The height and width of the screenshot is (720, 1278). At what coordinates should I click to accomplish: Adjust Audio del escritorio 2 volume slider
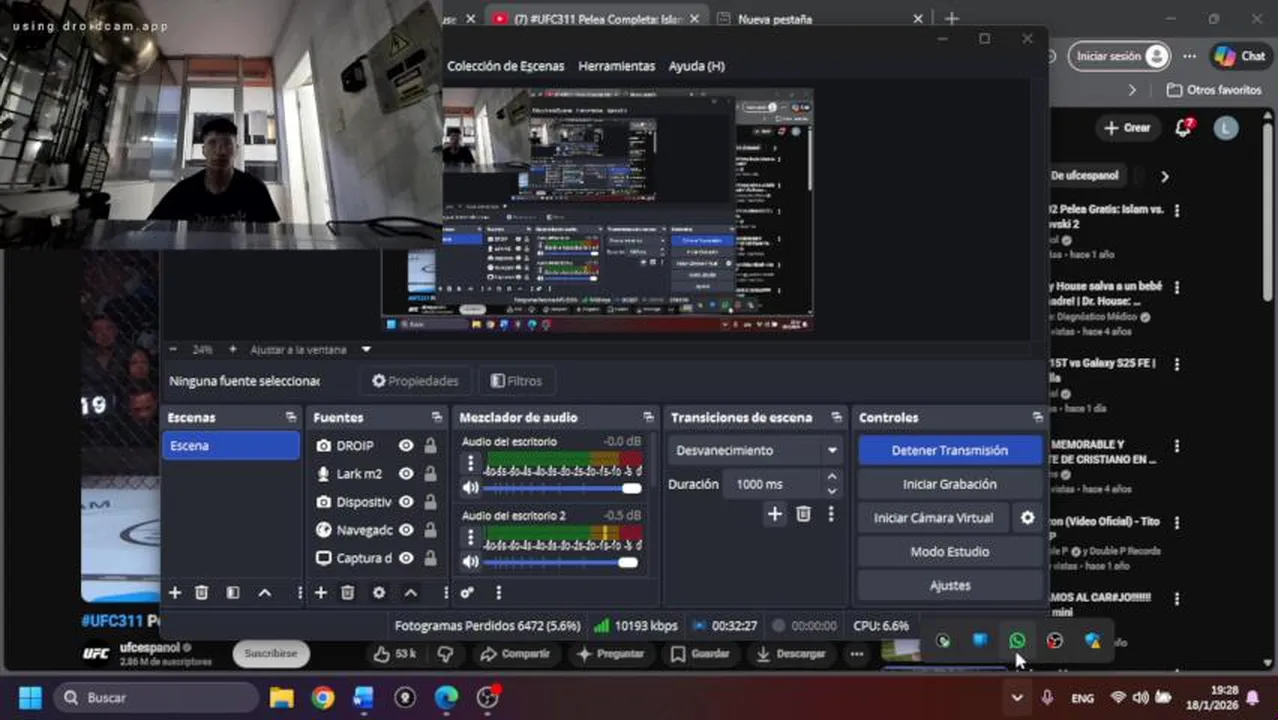tap(561, 563)
